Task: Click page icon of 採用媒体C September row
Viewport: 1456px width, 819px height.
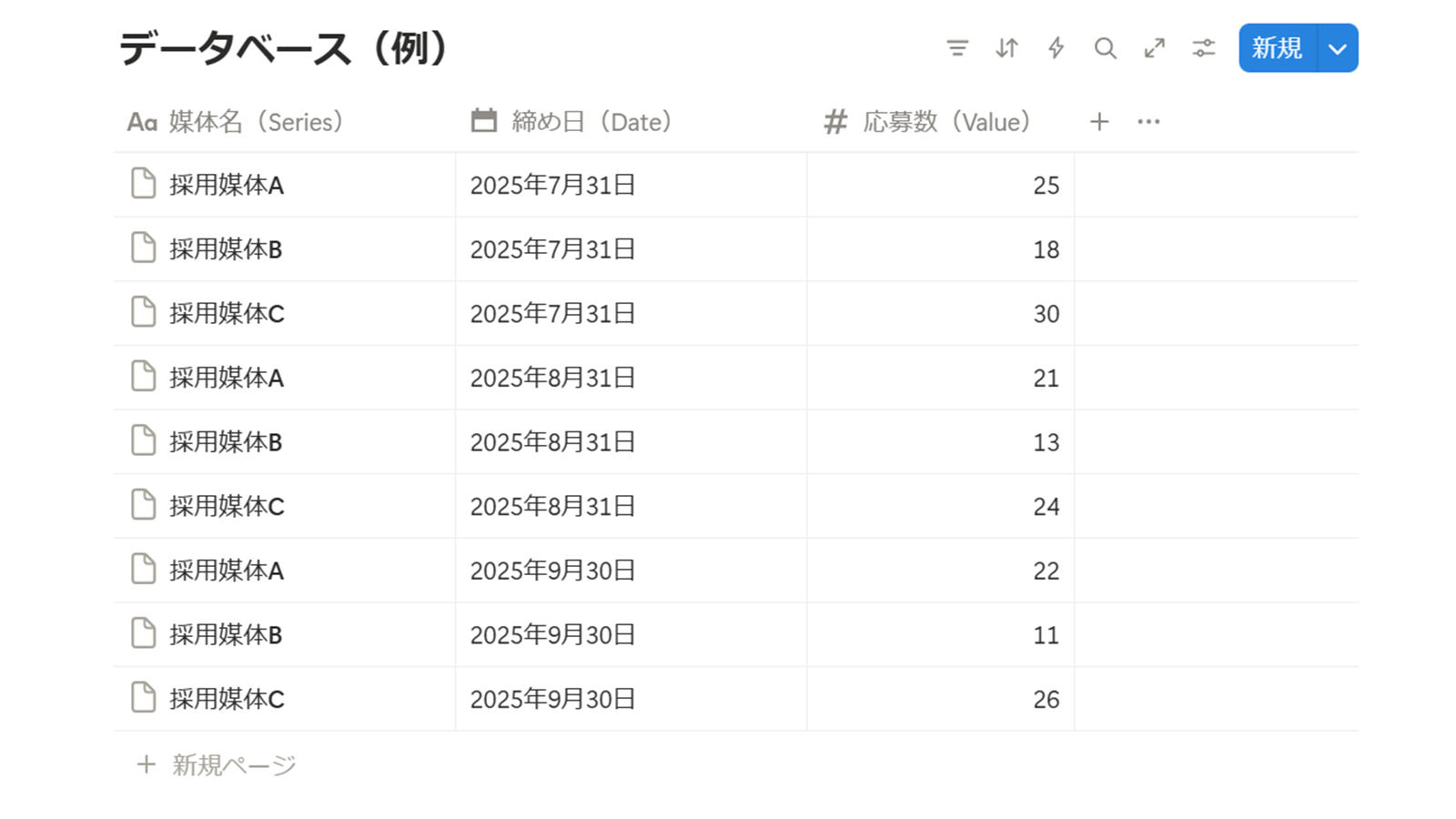Action: (x=143, y=698)
